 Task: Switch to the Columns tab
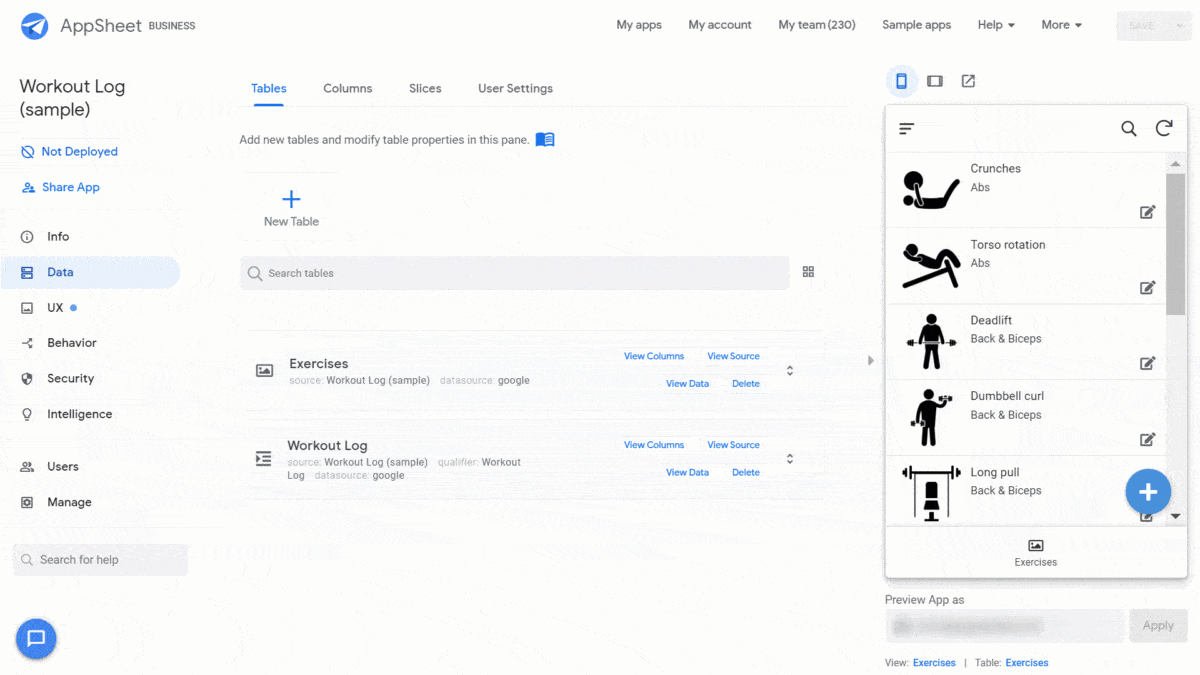pos(348,88)
